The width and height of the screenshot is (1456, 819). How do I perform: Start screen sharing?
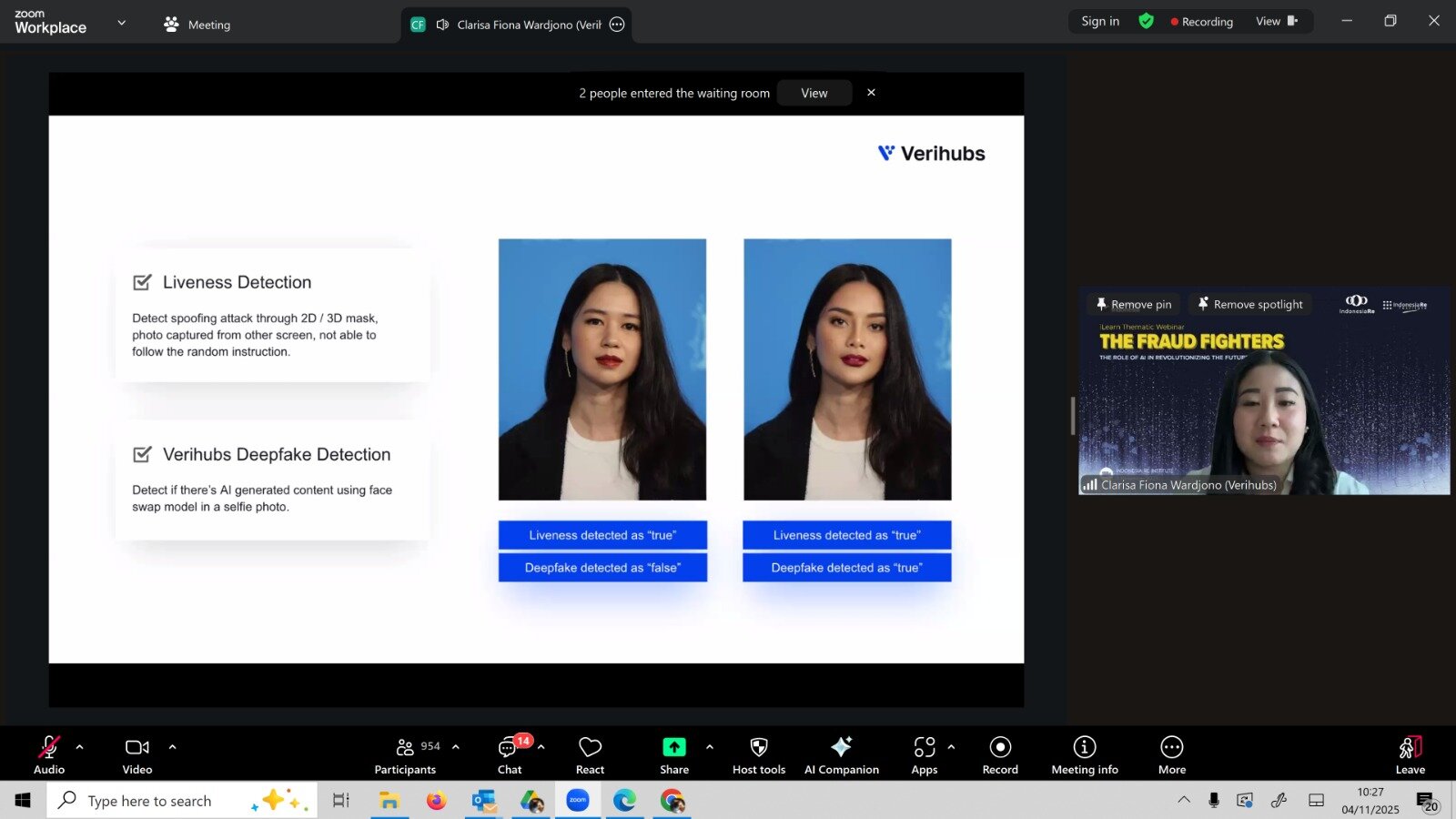pos(673,753)
